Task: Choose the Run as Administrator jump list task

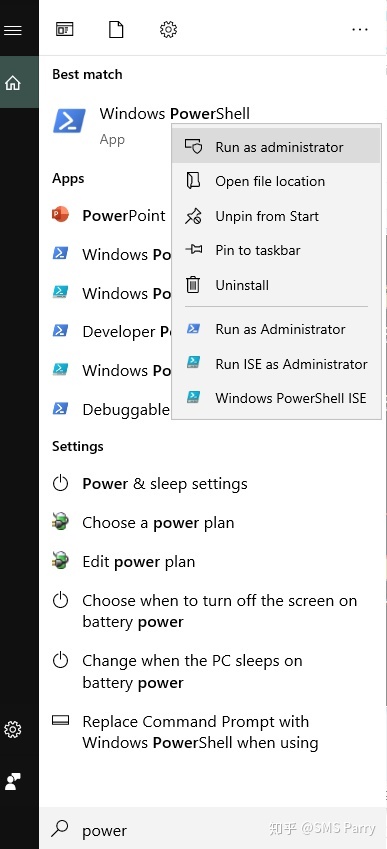Action: click(x=276, y=329)
